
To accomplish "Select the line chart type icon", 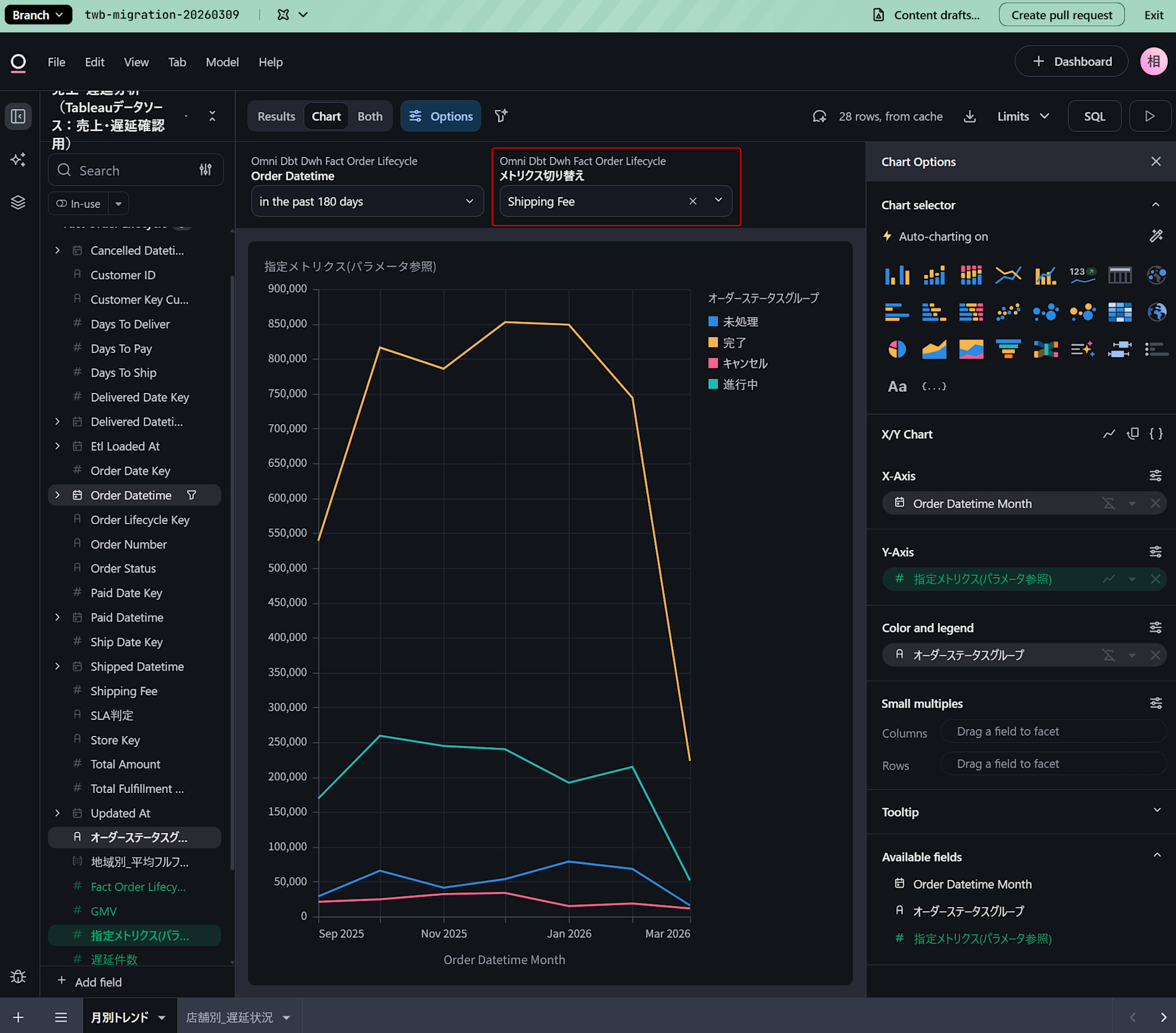I will click(1008, 275).
